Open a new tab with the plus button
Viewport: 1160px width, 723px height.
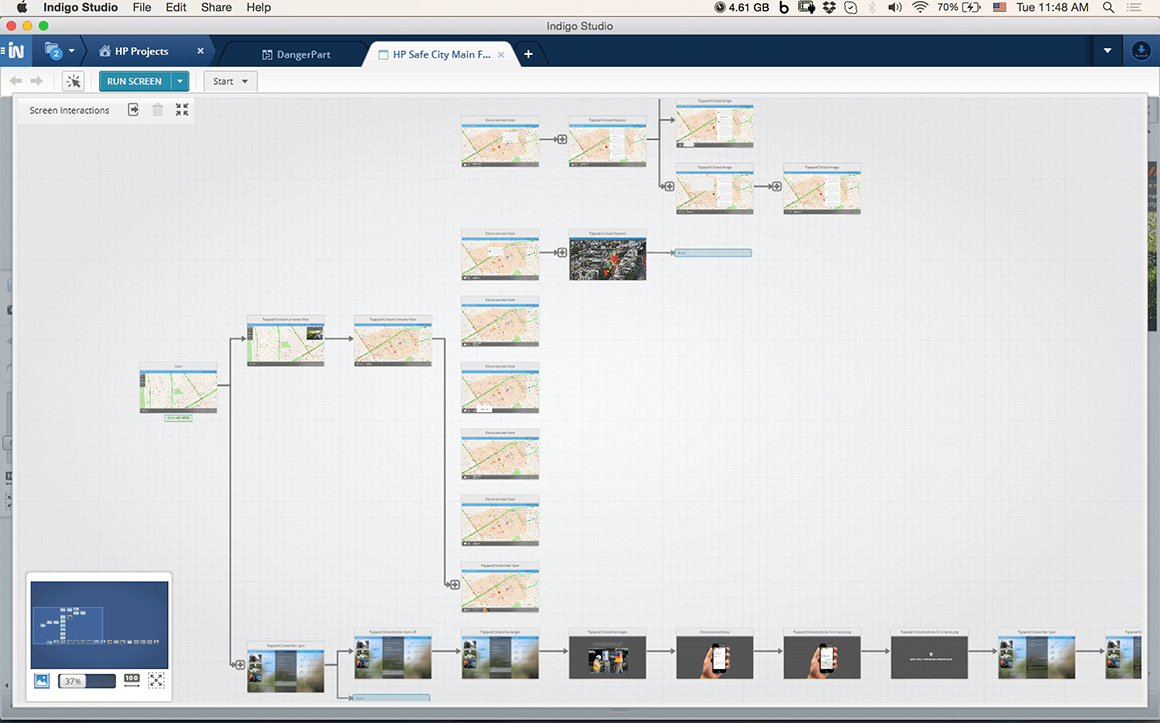[x=528, y=53]
